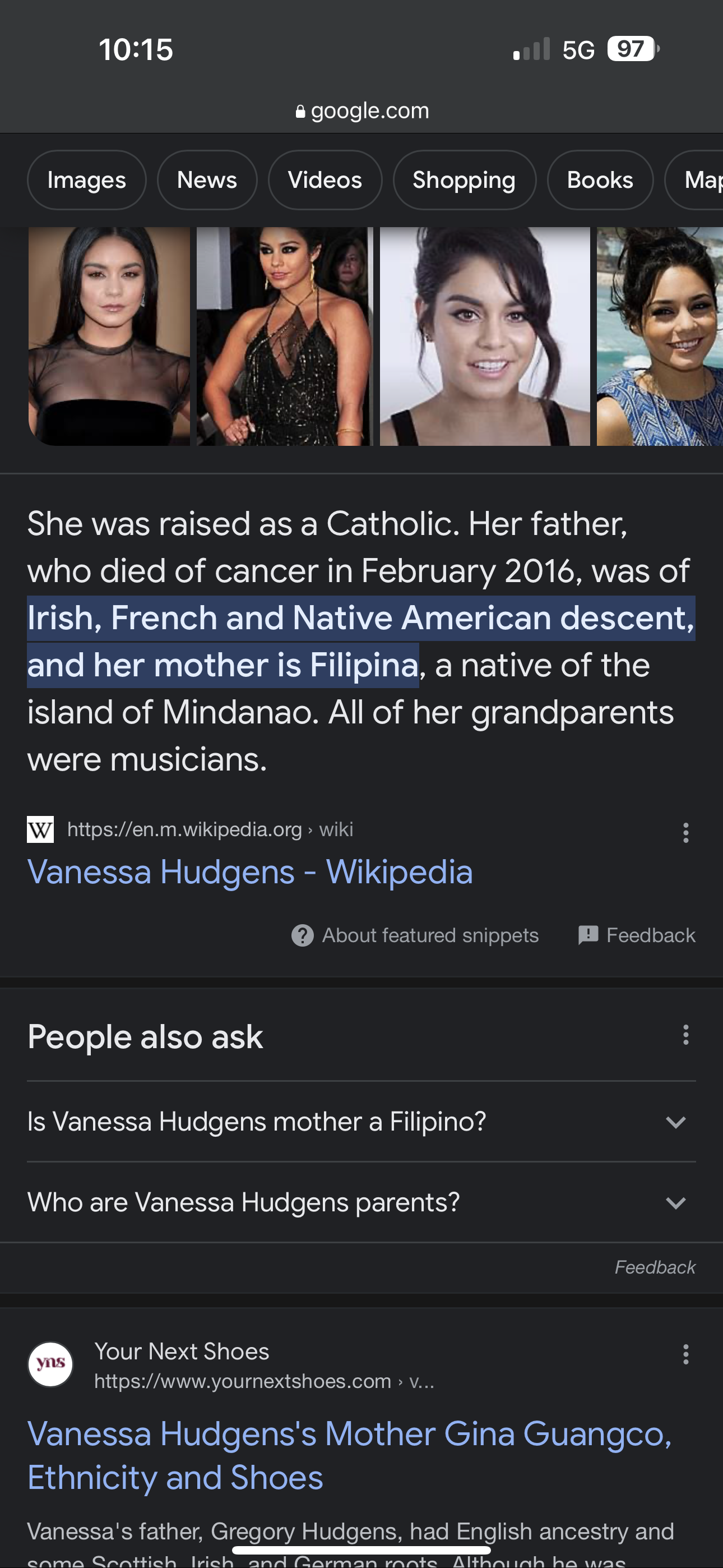Screen dimensions: 723x1568
Task: Tap the Feedback flag icon
Action: point(588,935)
